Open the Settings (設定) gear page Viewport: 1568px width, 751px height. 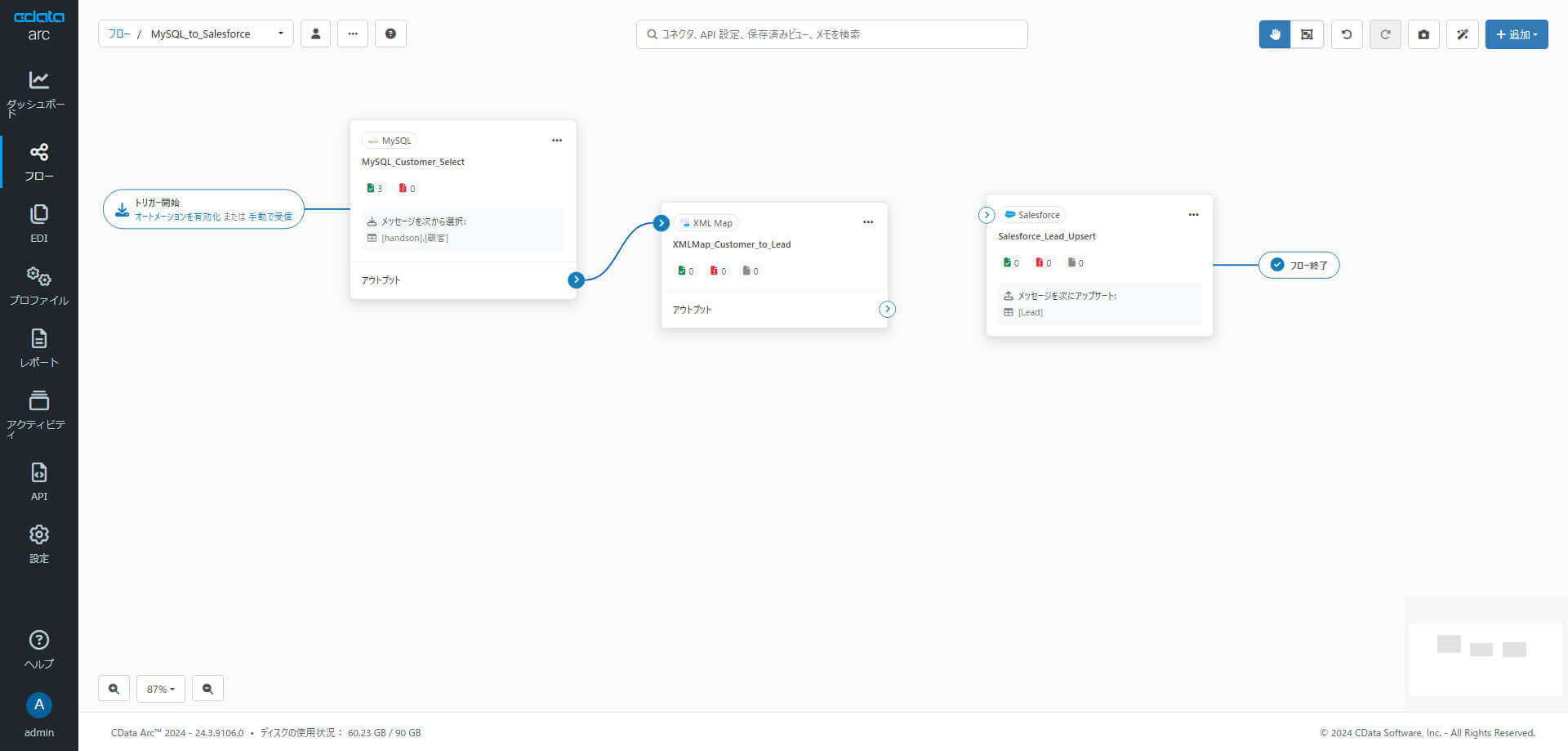(x=38, y=544)
